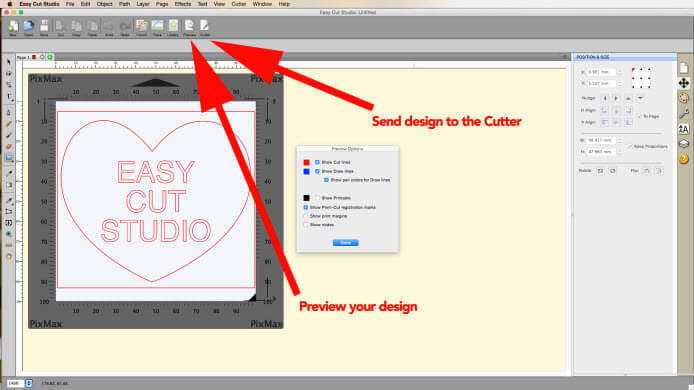This screenshot has height=390, width=694.
Task: Open the File menu
Action: coord(70,4)
